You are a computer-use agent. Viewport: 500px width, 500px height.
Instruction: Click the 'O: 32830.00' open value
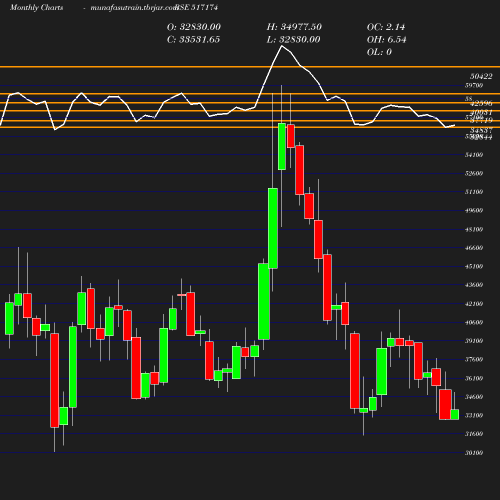tap(194, 27)
